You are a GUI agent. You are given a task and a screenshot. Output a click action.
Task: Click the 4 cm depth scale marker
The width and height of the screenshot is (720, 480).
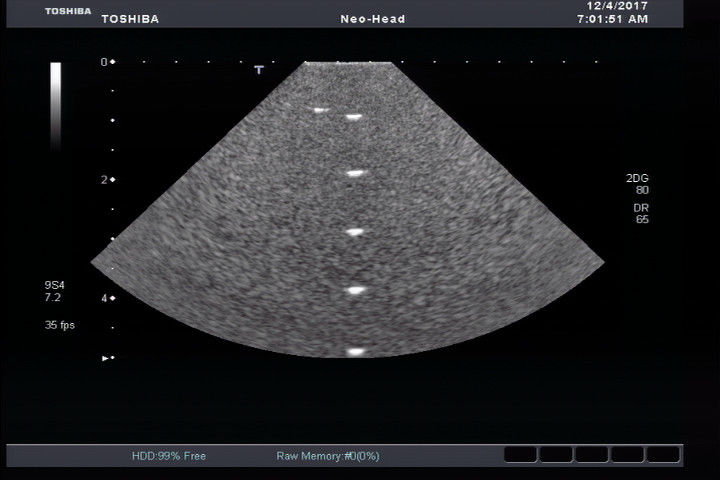coord(107,298)
